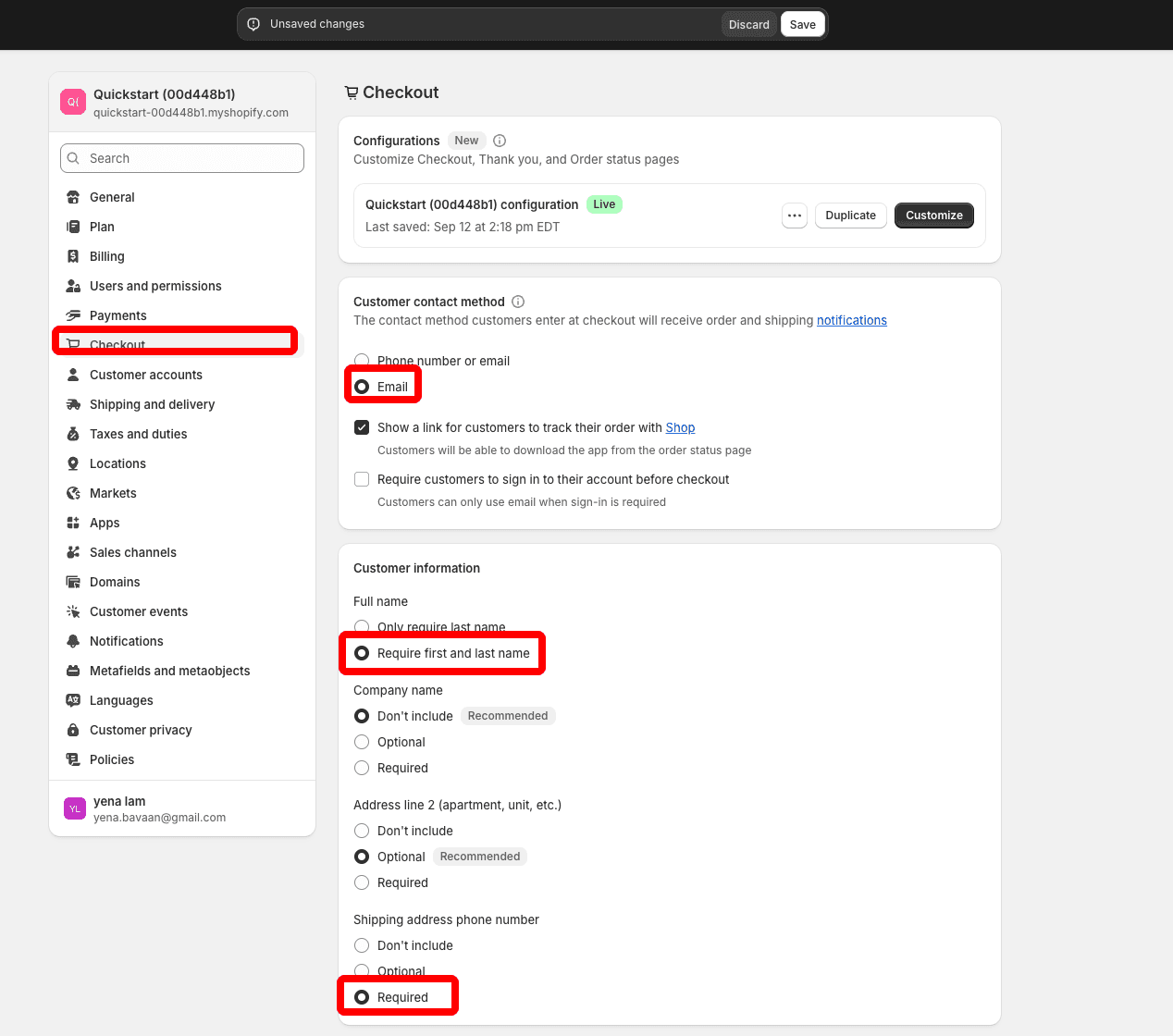Select the Markets globe icon
Image resolution: width=1173 pixels, height=1036 pixels.
pyautogui.click(x=73, y=493)
